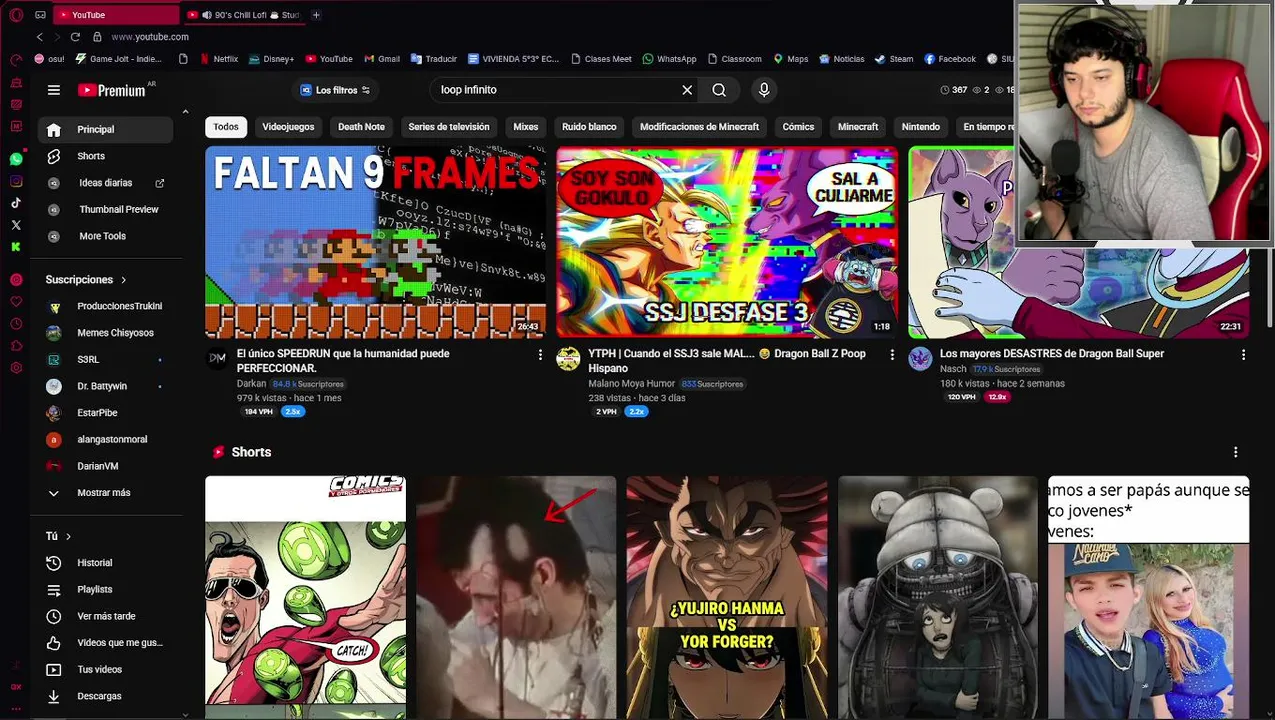This screenshot has height=720, width=1275.
Task: Open the Malano Moya Humor channel avatar
Action: tap(568, 359)
